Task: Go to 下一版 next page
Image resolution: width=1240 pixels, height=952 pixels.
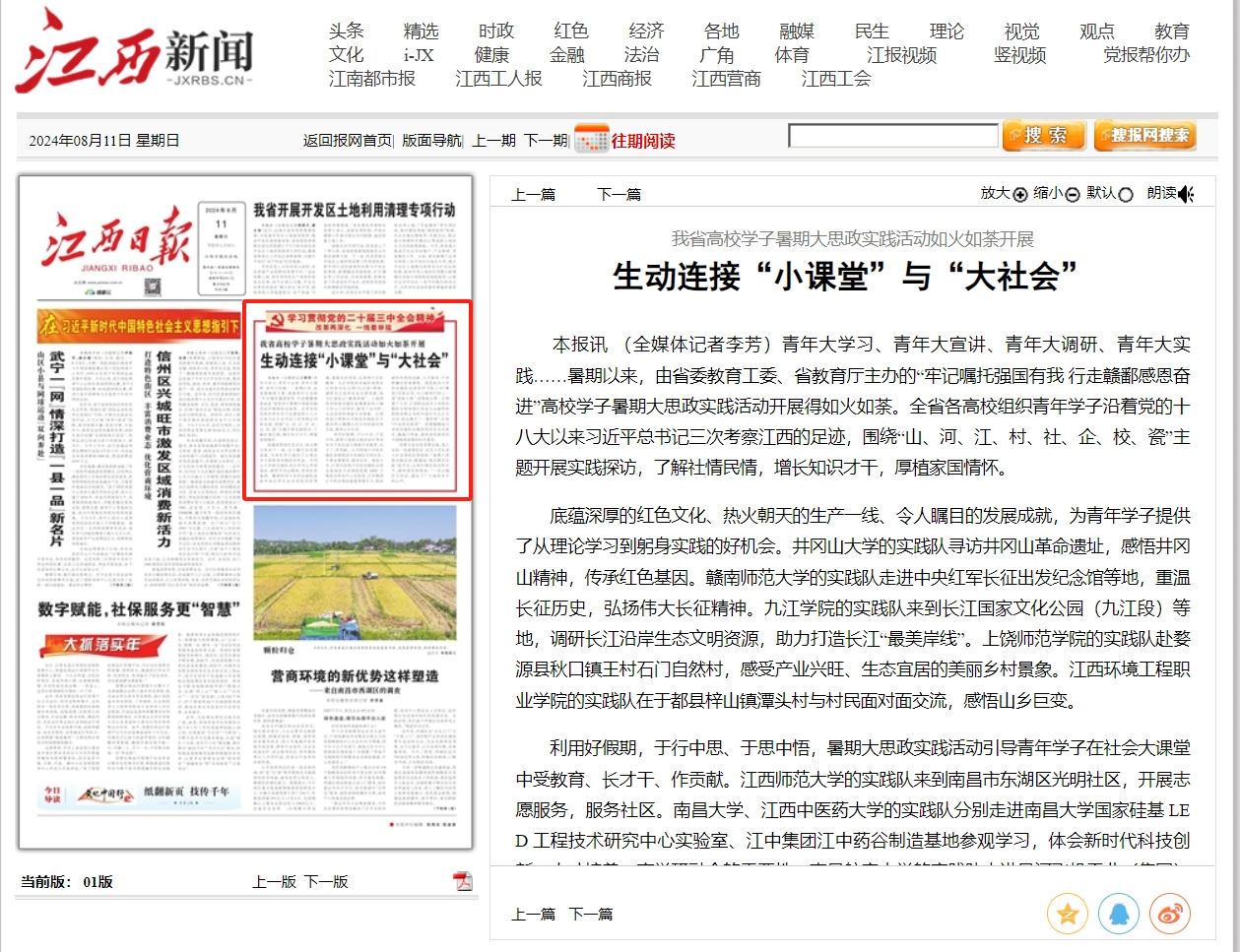Action: [x=326, y=881]
